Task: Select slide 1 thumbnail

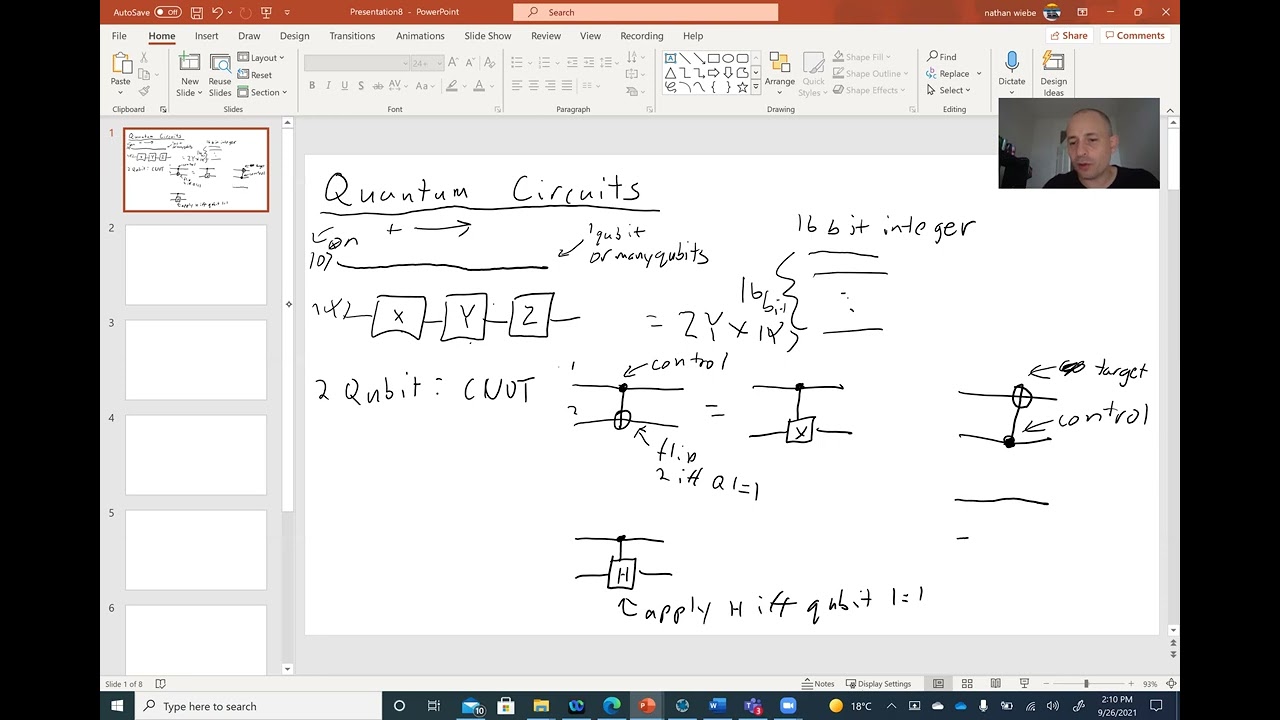Action: (x=196, y=170)
